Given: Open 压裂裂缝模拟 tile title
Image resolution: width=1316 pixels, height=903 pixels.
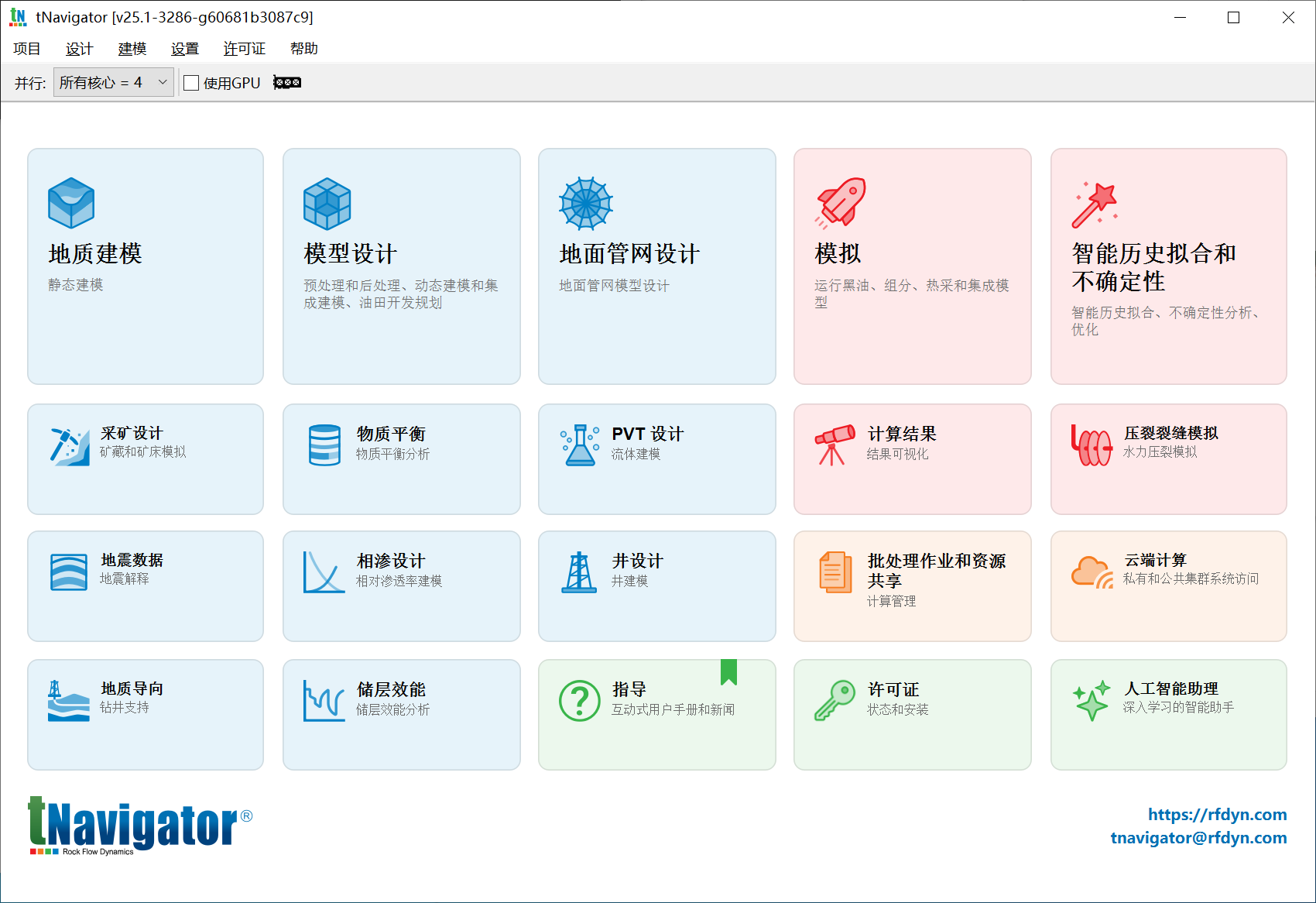Looking at the screenshot, I should point(1171,433).
